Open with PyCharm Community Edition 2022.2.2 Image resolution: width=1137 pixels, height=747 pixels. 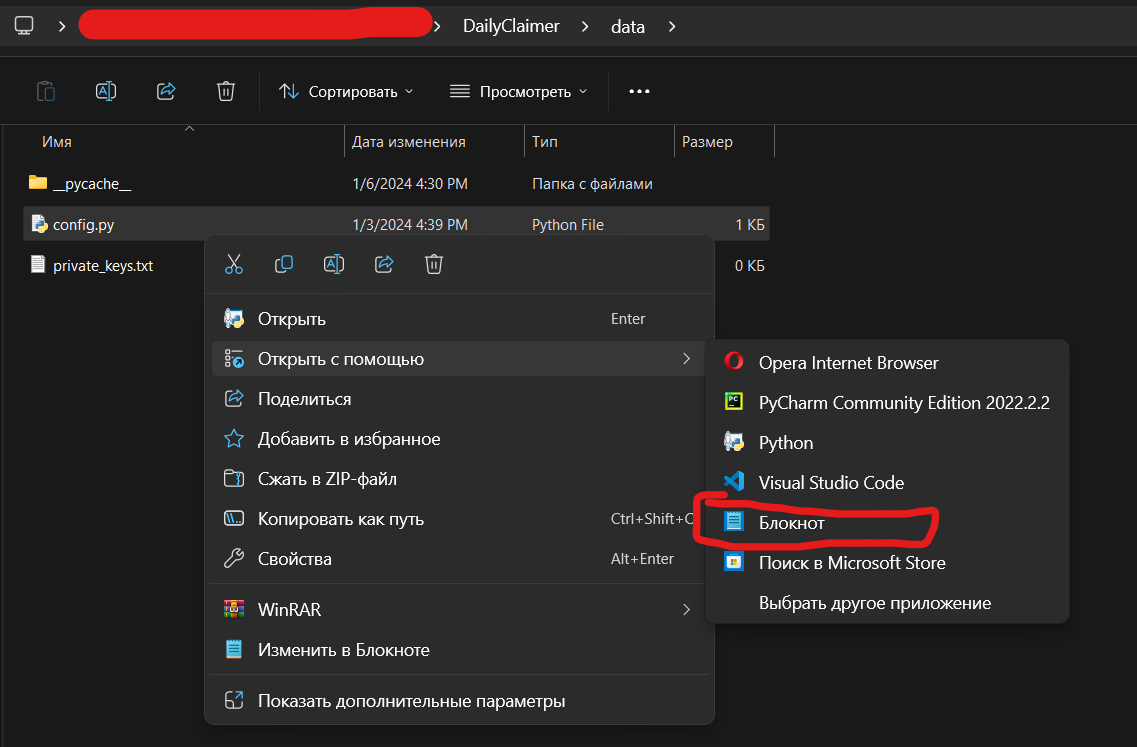point(903,403)
